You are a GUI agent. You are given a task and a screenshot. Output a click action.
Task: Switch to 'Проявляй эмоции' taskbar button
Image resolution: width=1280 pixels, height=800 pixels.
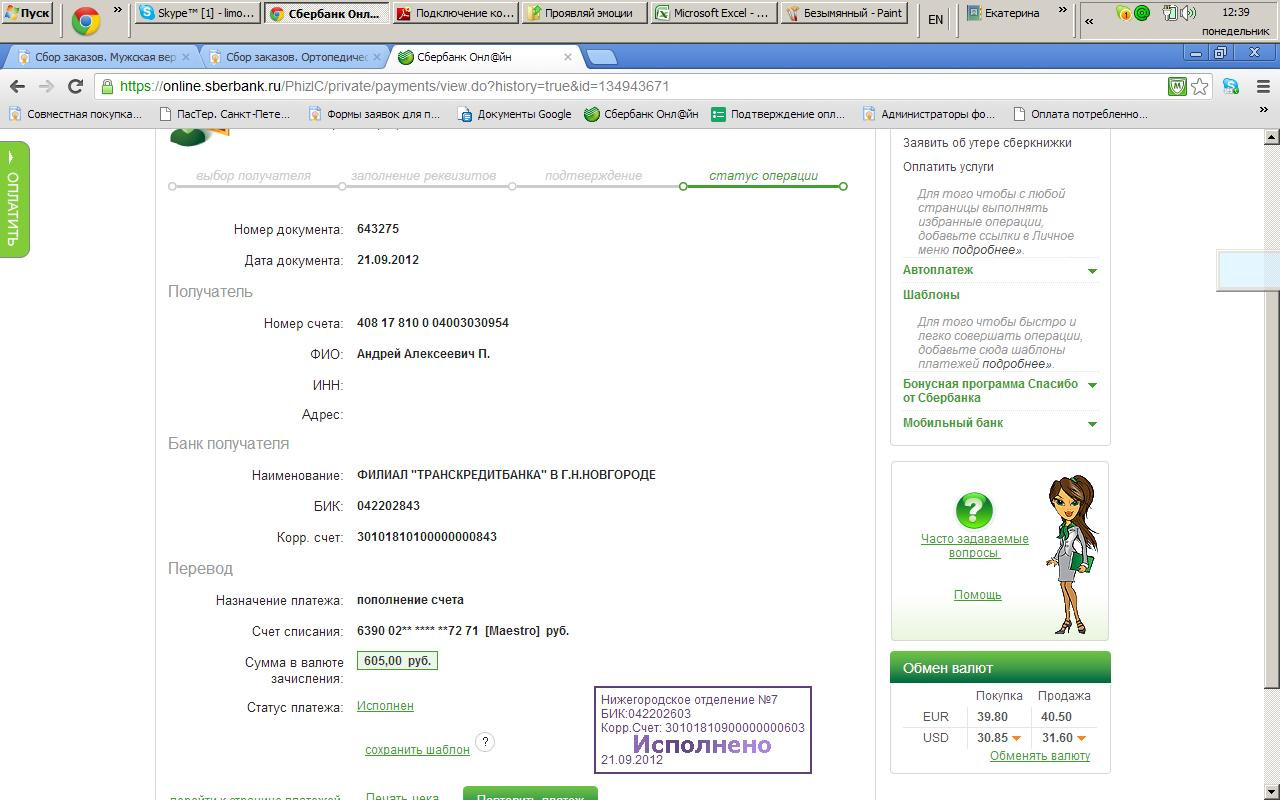tap(584, 14)
